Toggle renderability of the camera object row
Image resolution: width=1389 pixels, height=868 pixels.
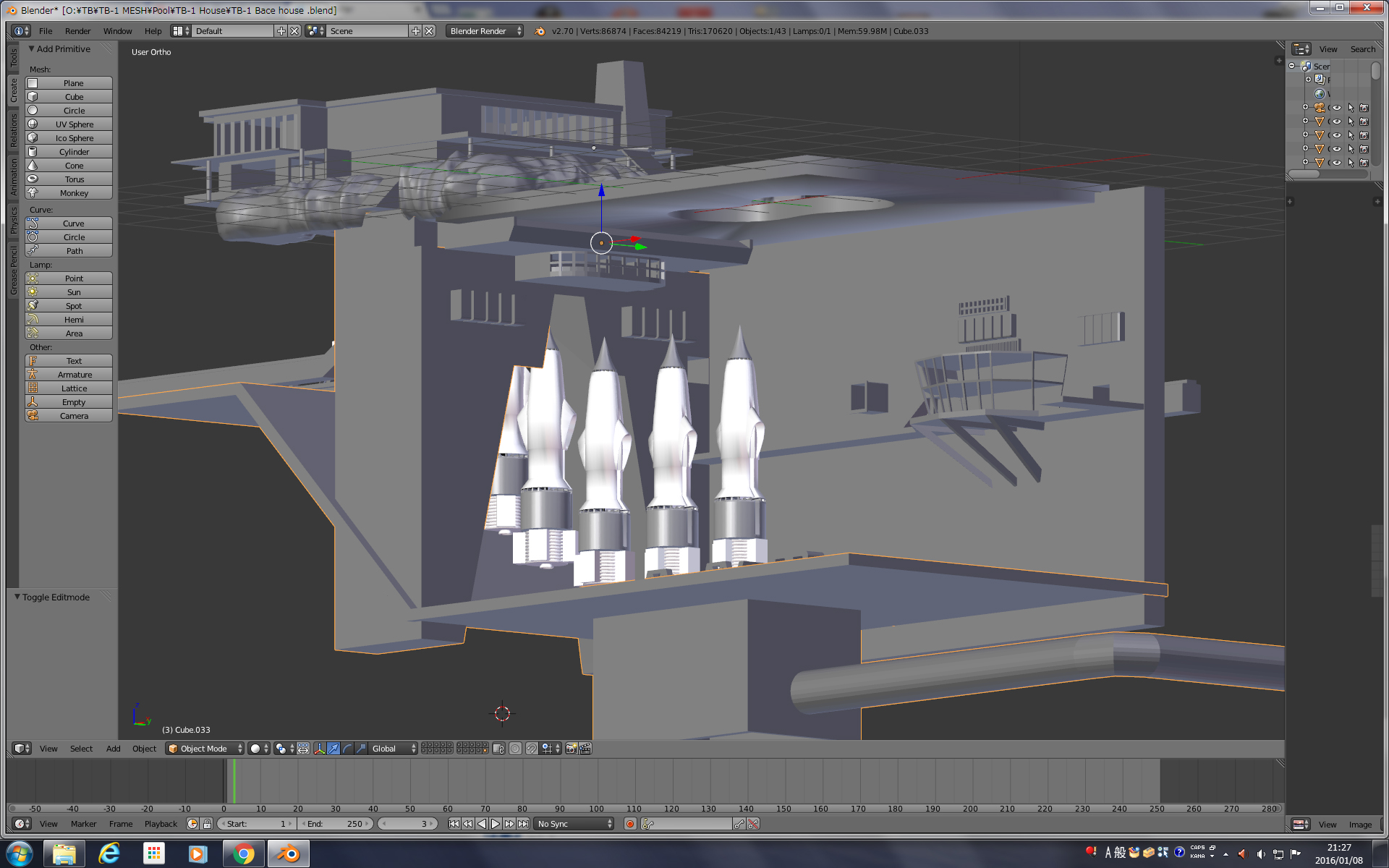1364,108
